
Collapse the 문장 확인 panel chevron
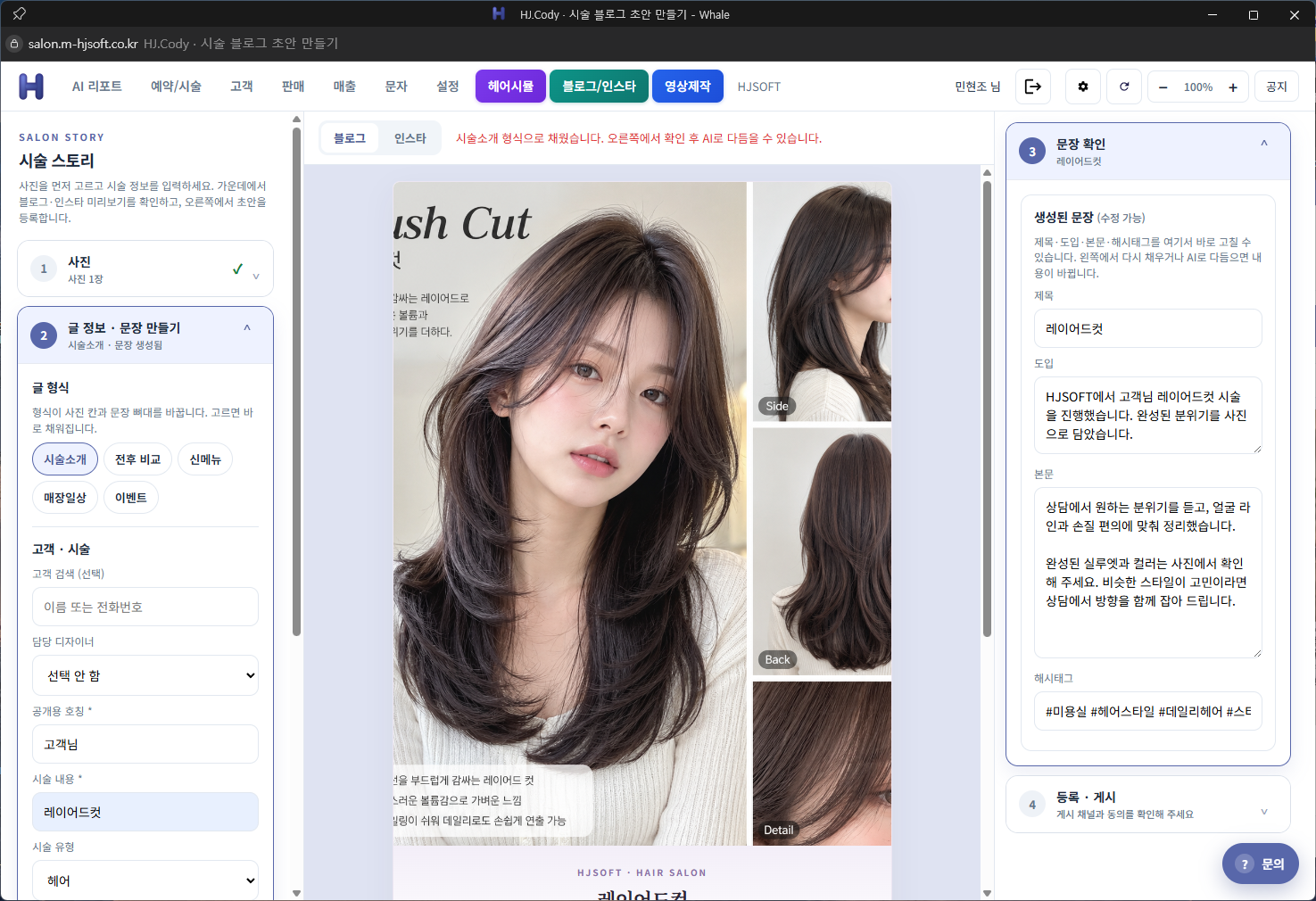[x=1263, y=143]
